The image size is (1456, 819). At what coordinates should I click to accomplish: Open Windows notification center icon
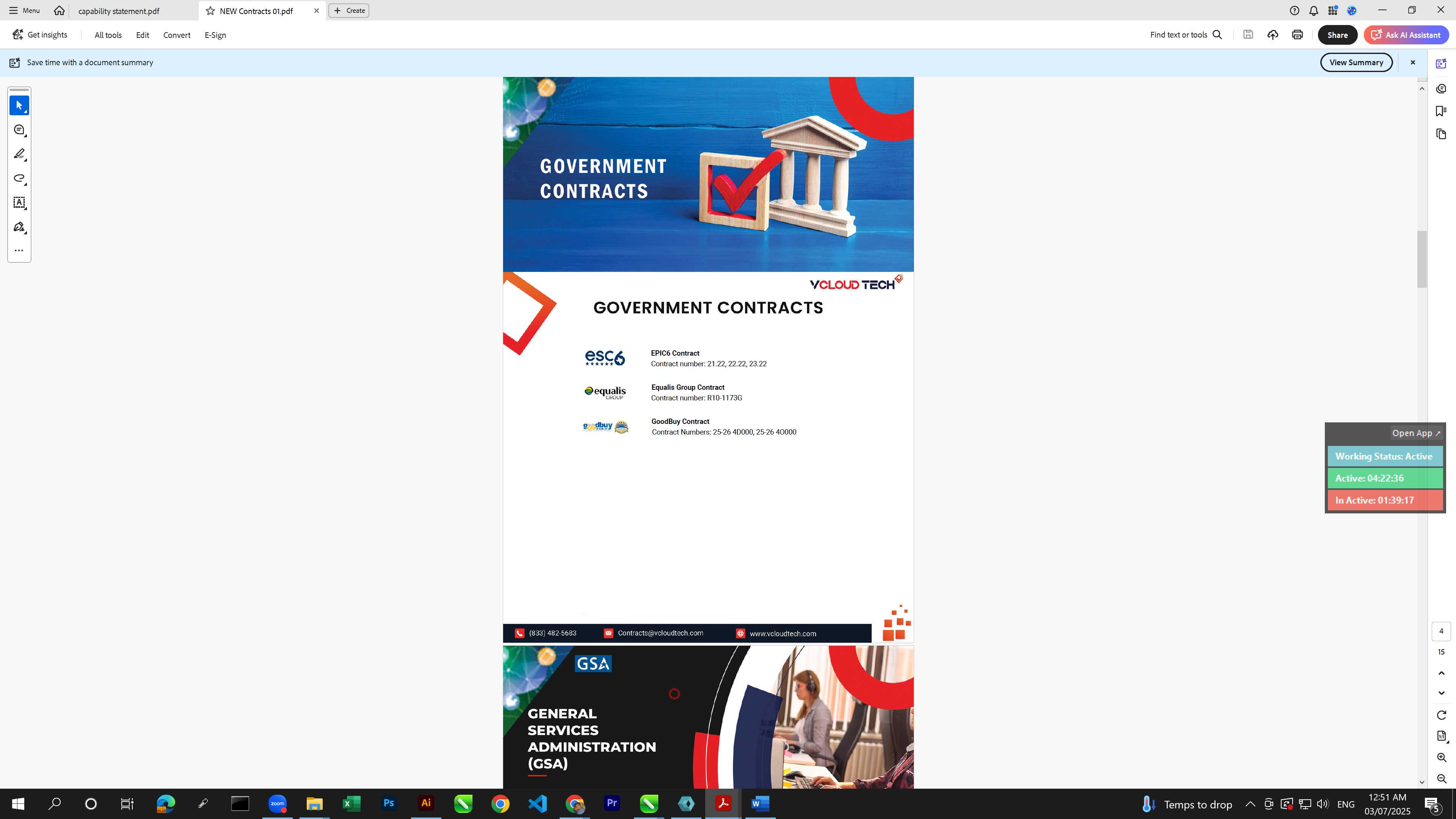pyautogui.click(x=1432, y=804)
